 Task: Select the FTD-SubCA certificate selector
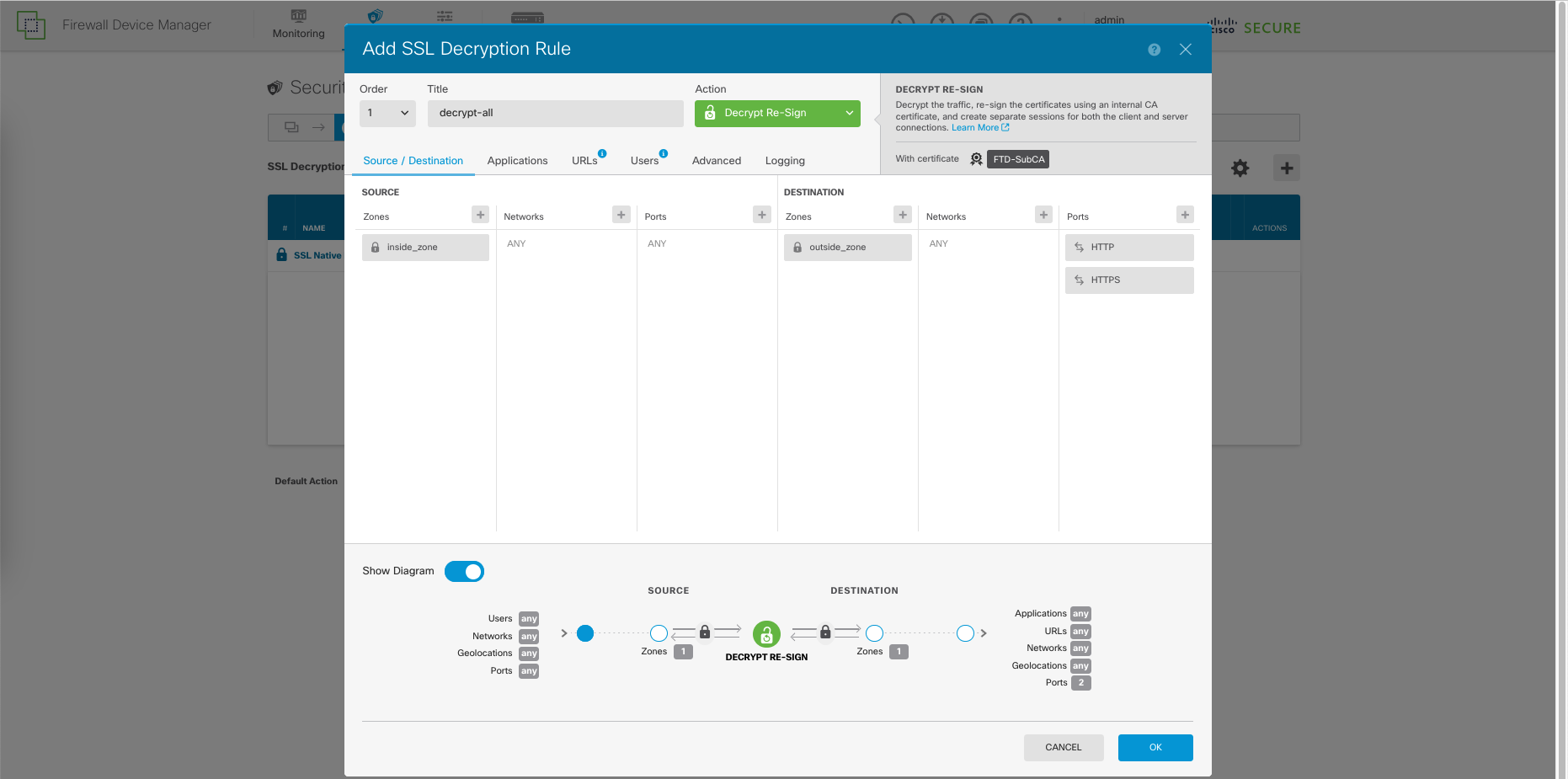pos(1017,159)
